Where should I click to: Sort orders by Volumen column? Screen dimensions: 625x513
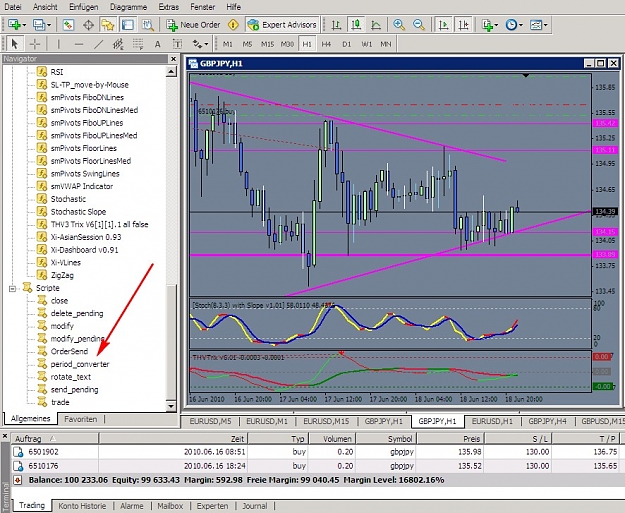click(332, 438)
